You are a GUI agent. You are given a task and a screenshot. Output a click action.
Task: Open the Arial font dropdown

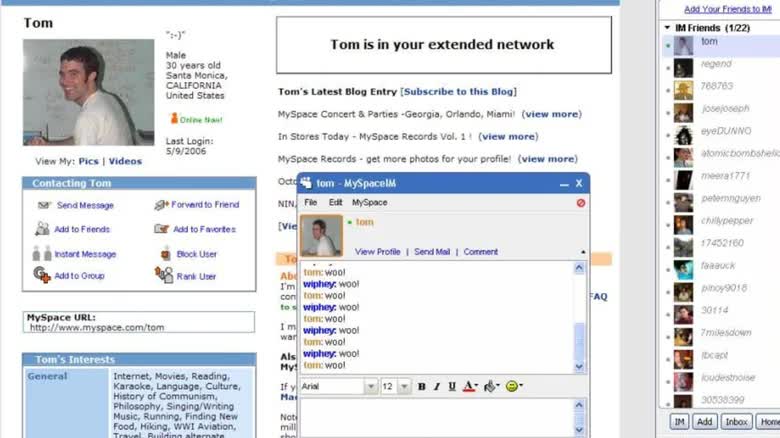(370, 386)
